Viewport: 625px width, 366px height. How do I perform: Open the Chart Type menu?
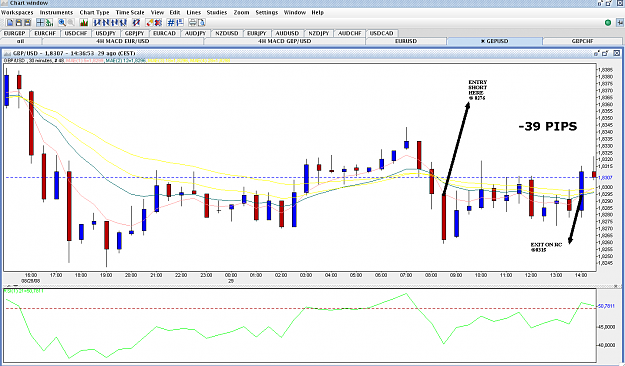pos(94,12)
